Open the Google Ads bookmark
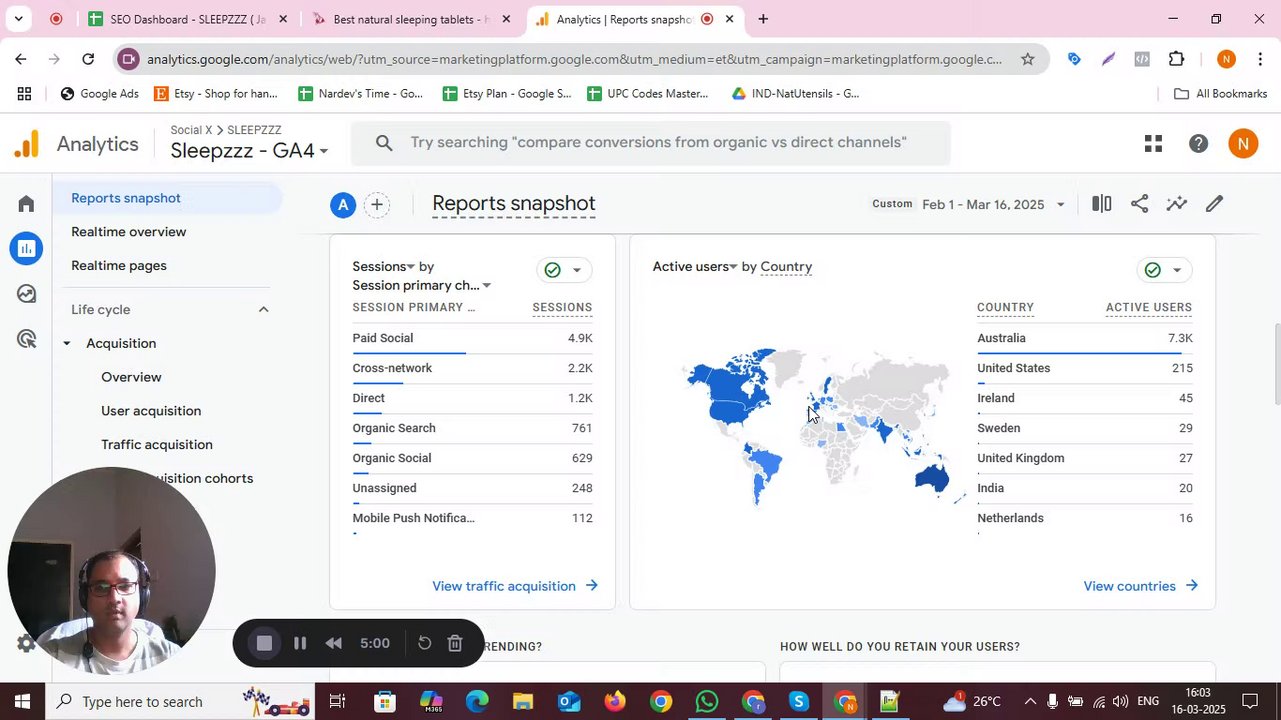 [x=99, y=94]
